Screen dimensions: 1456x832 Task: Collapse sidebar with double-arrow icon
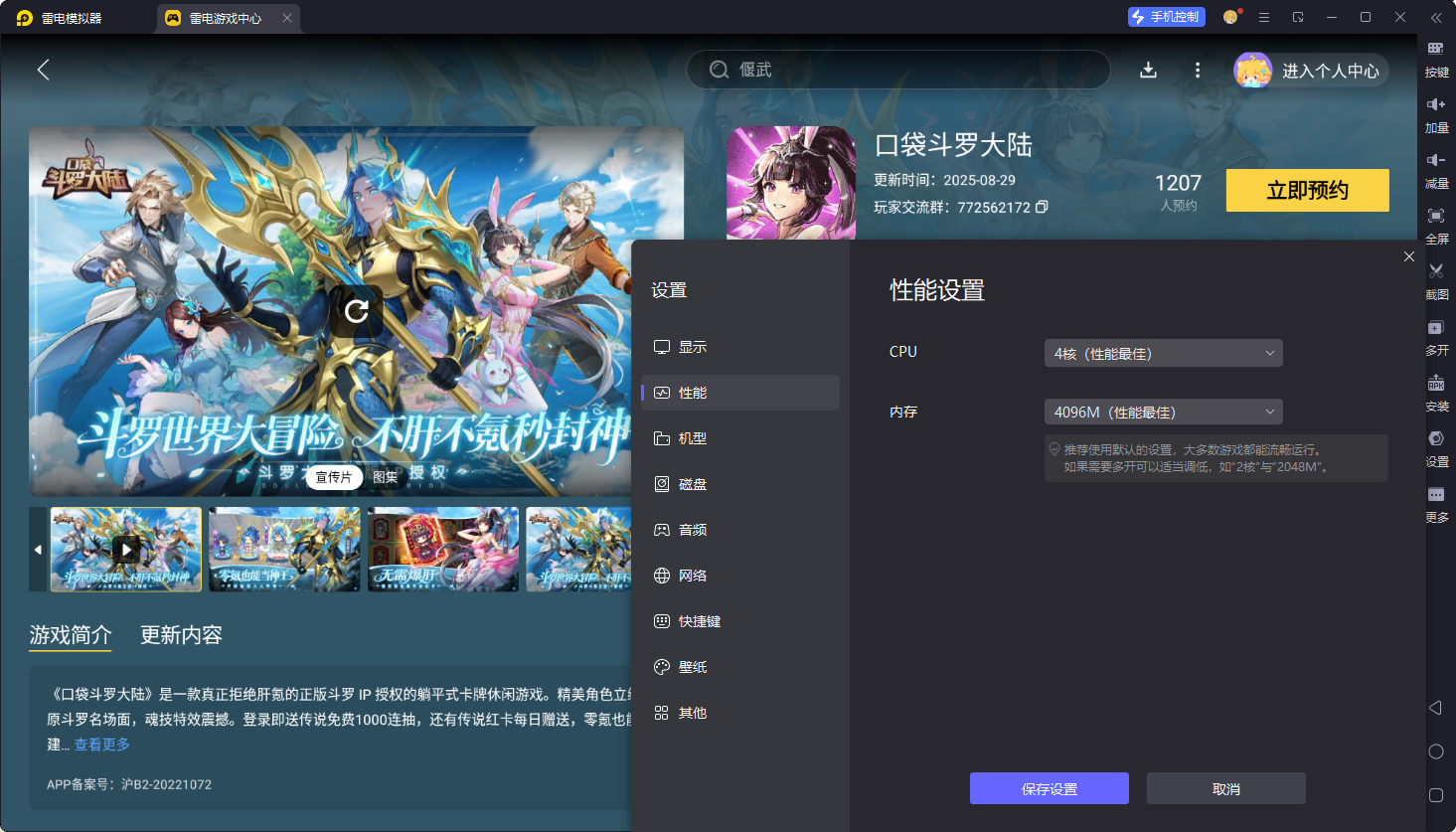1436,18
